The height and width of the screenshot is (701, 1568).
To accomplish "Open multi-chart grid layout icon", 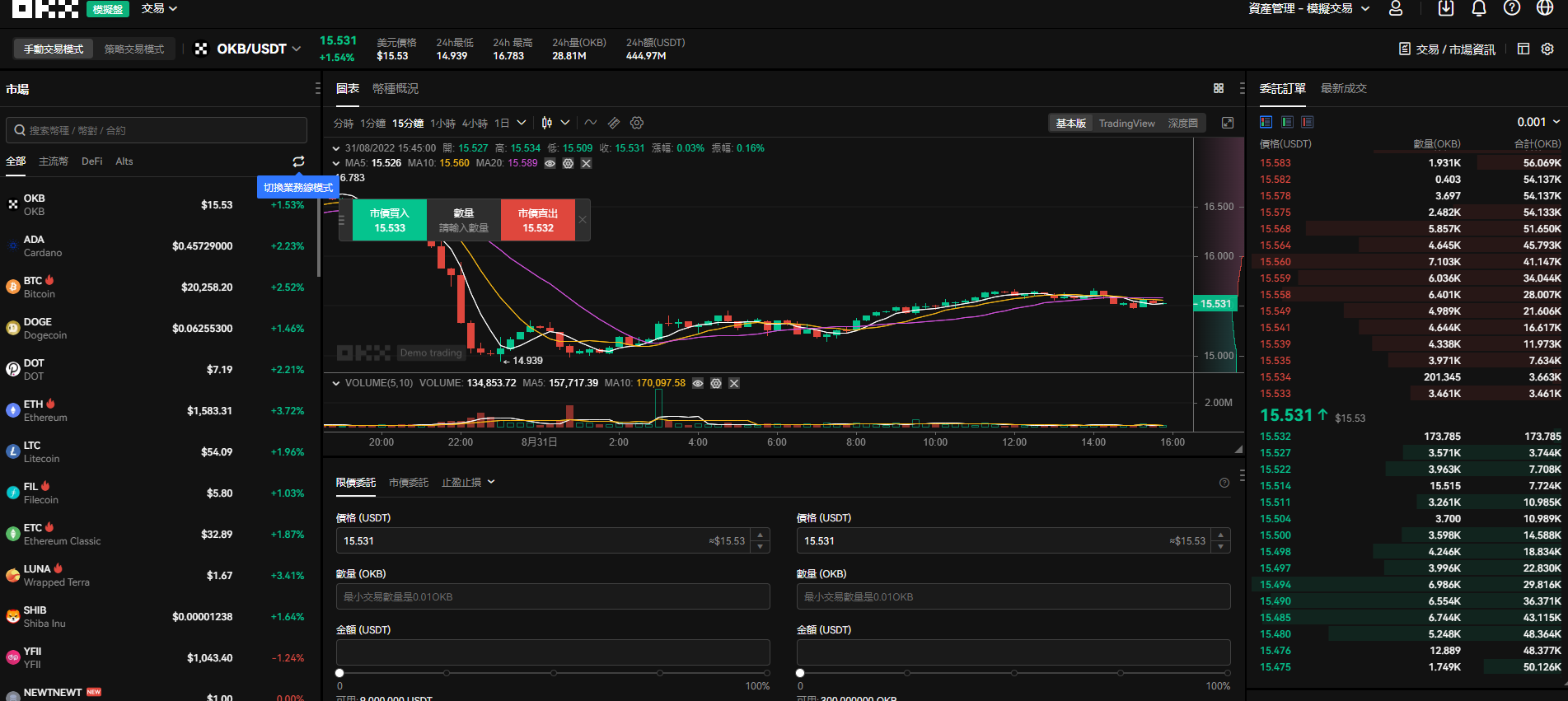I will coord(1219,88).
